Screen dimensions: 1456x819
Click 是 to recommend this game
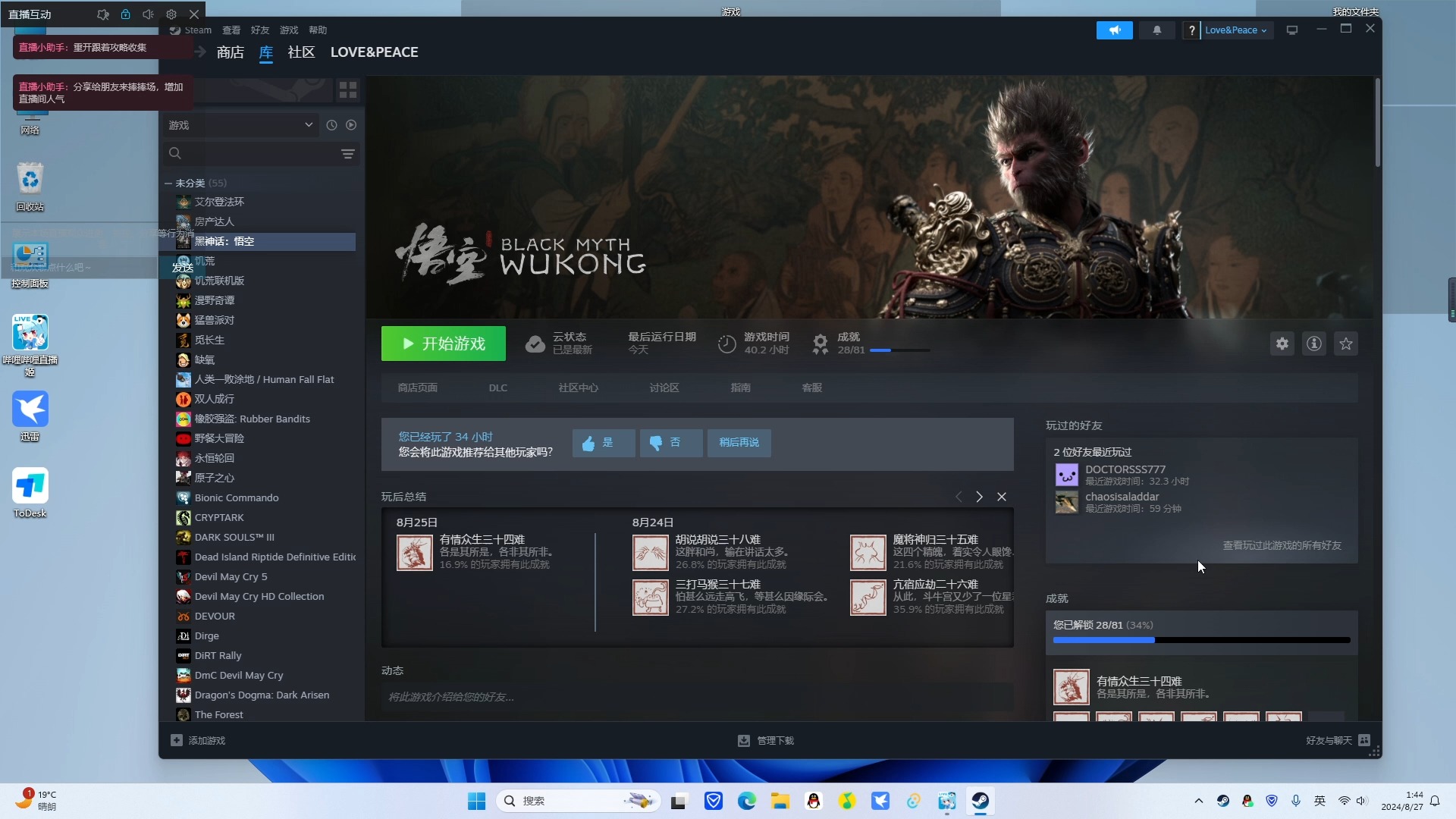pyautogui.click(x=600, y=443)
